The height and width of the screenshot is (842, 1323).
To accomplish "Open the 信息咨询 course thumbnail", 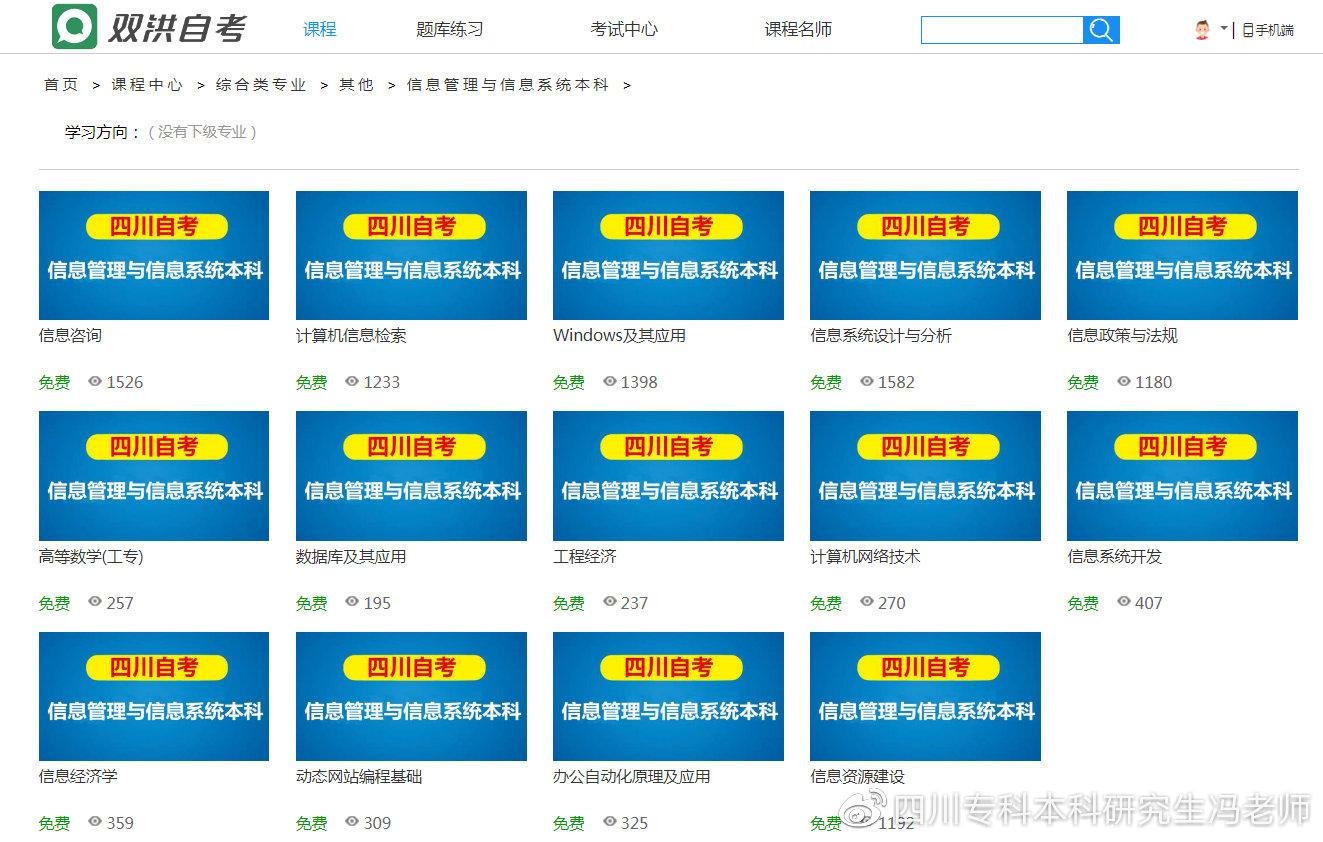I will coord(154,255).
